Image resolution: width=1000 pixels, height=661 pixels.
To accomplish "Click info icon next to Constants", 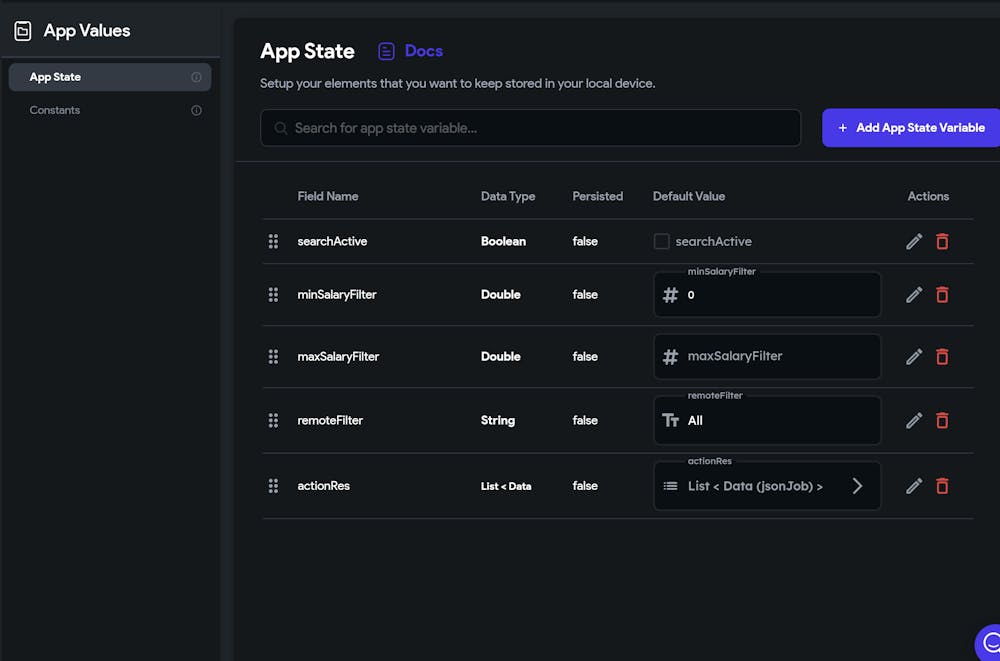I will tap(197, 110).
